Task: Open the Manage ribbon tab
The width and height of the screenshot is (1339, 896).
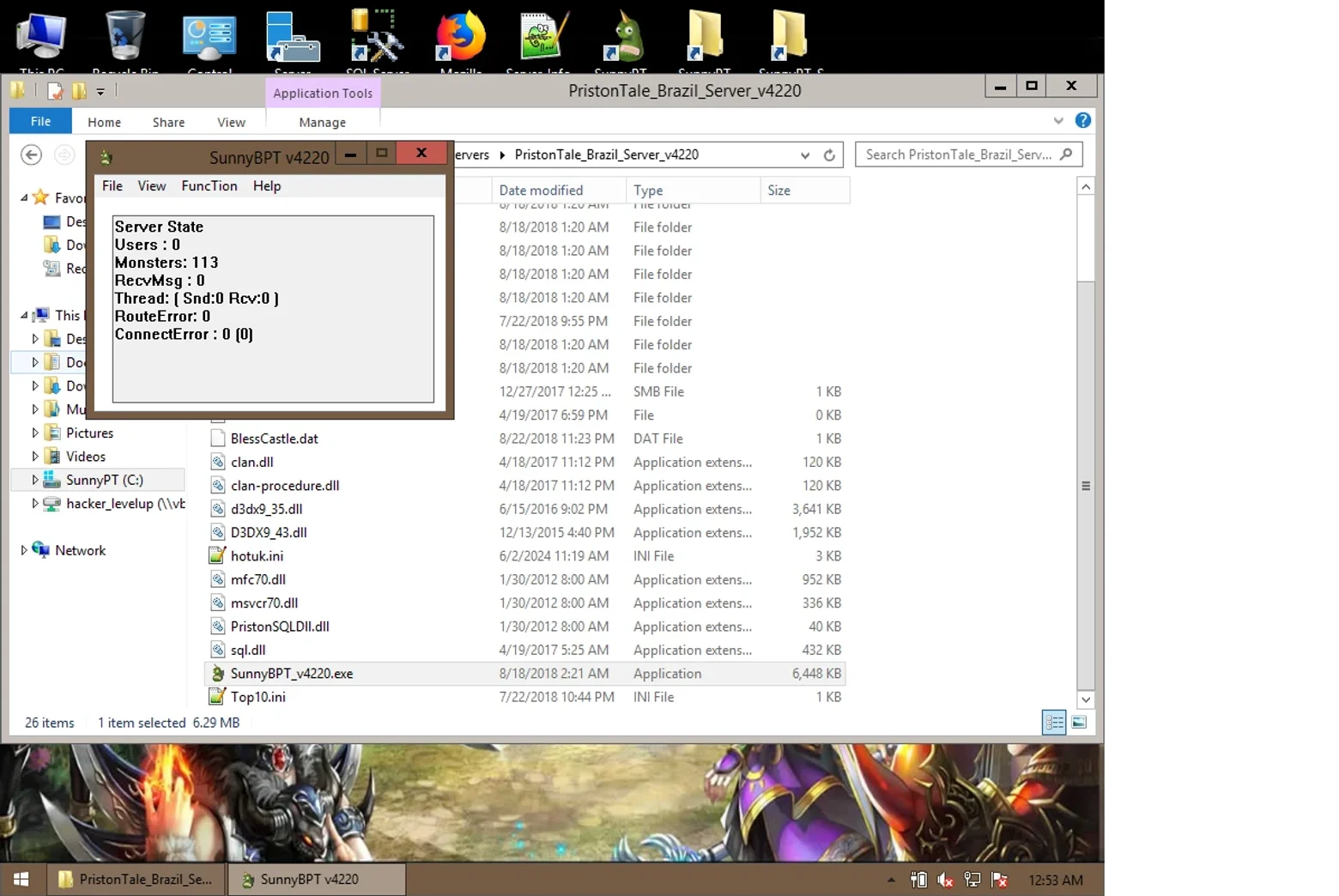Action: [323, 123]
